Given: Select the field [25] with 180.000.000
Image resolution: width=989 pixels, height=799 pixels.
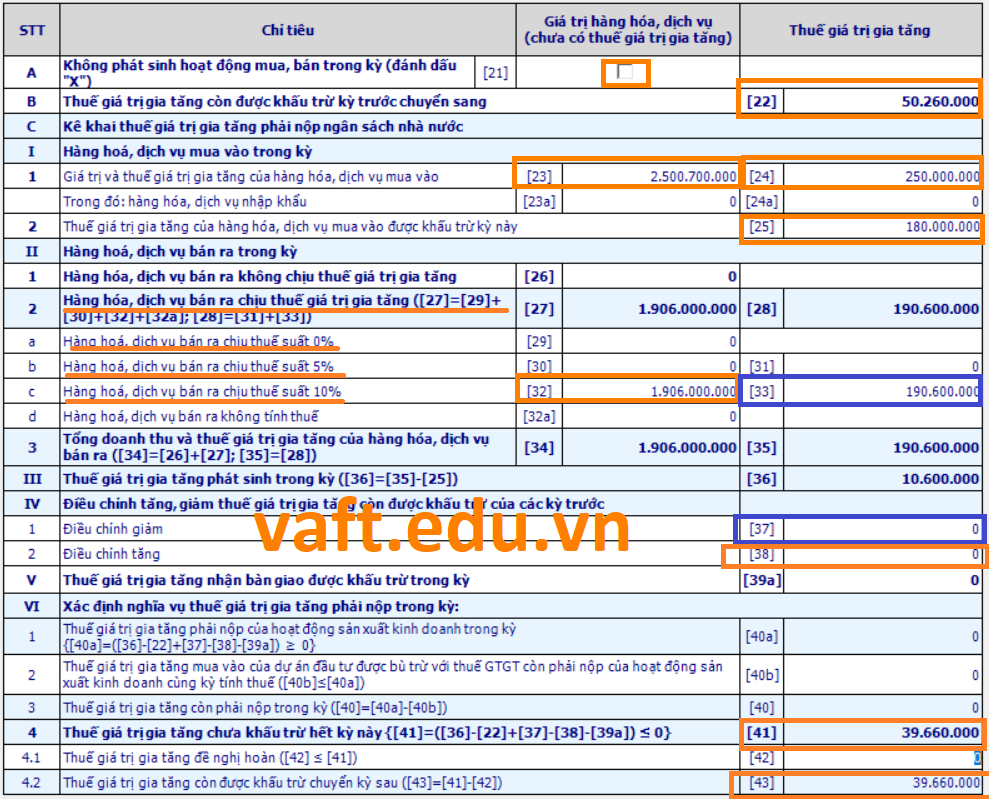Looking at the screenshot, I should point(882,226).
